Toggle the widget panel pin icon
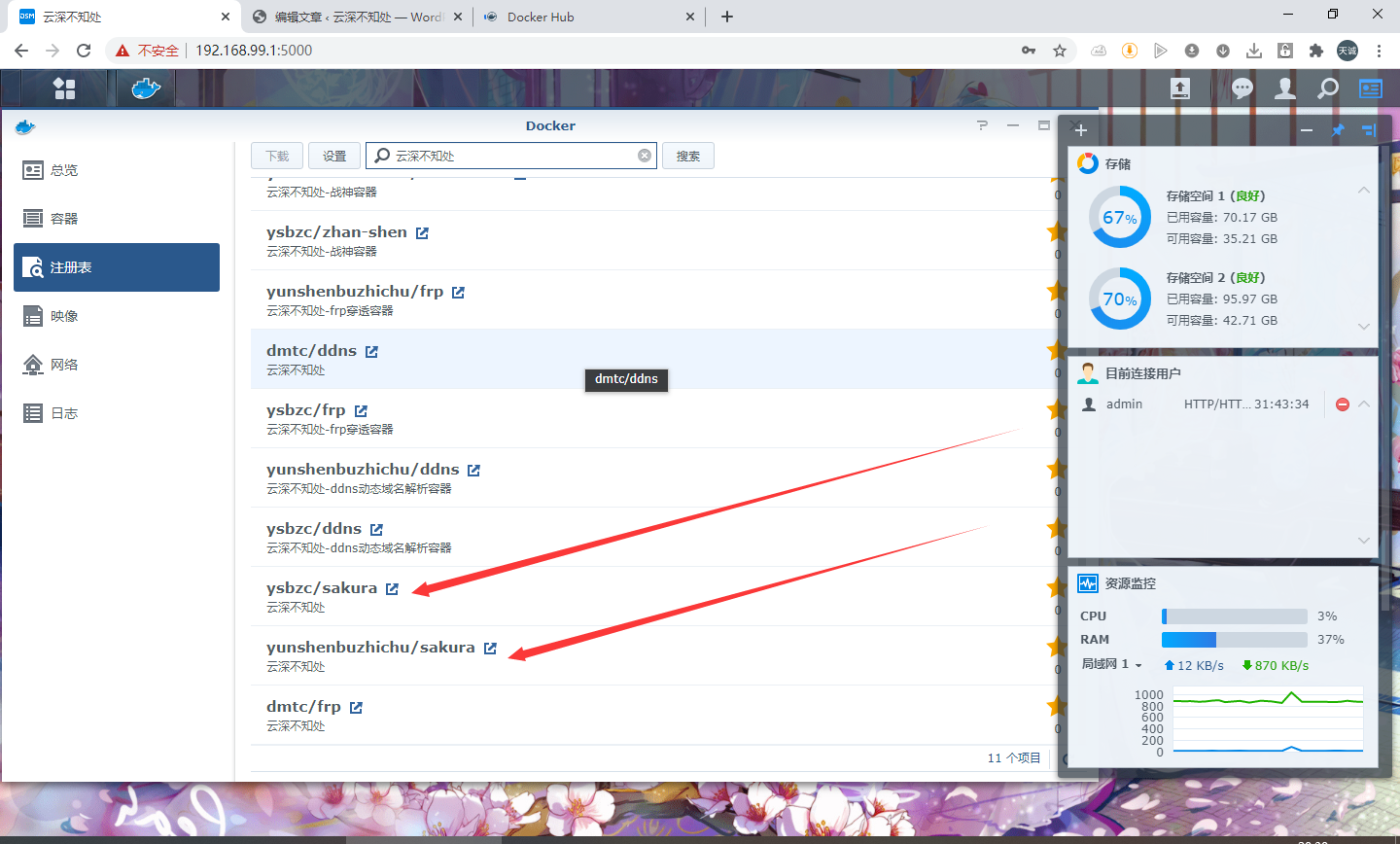Screen dimensions: 1400x844 (x=1338, y=130)
